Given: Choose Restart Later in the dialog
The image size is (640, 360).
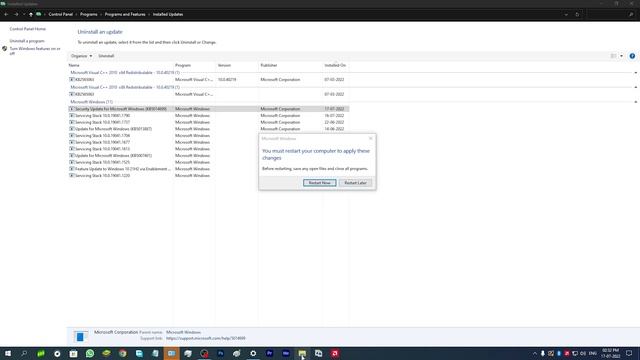Looking at the screenshot, I should coord(355,183).
